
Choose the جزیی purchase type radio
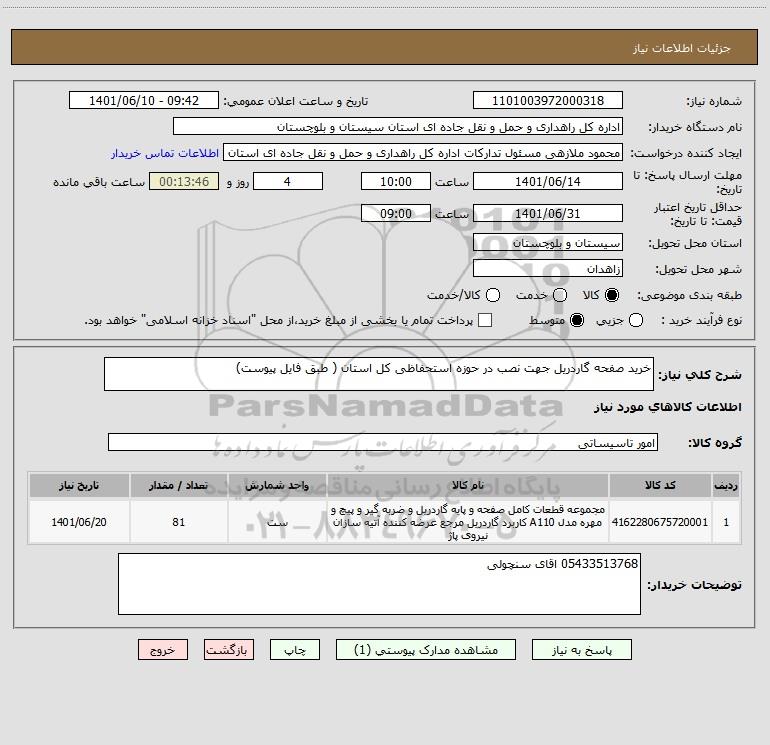635,321
